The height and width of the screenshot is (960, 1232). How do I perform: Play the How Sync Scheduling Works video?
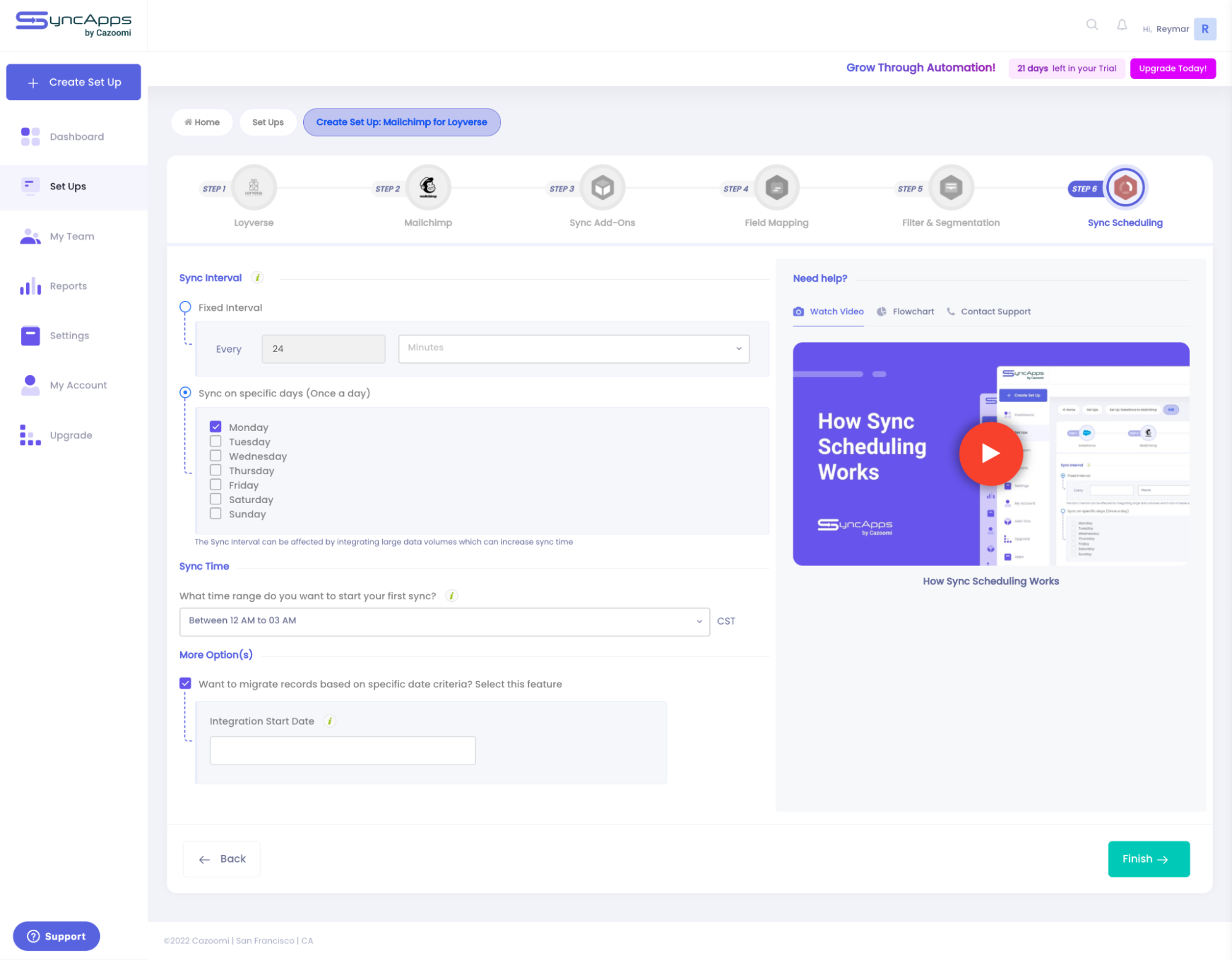point(990,453)
